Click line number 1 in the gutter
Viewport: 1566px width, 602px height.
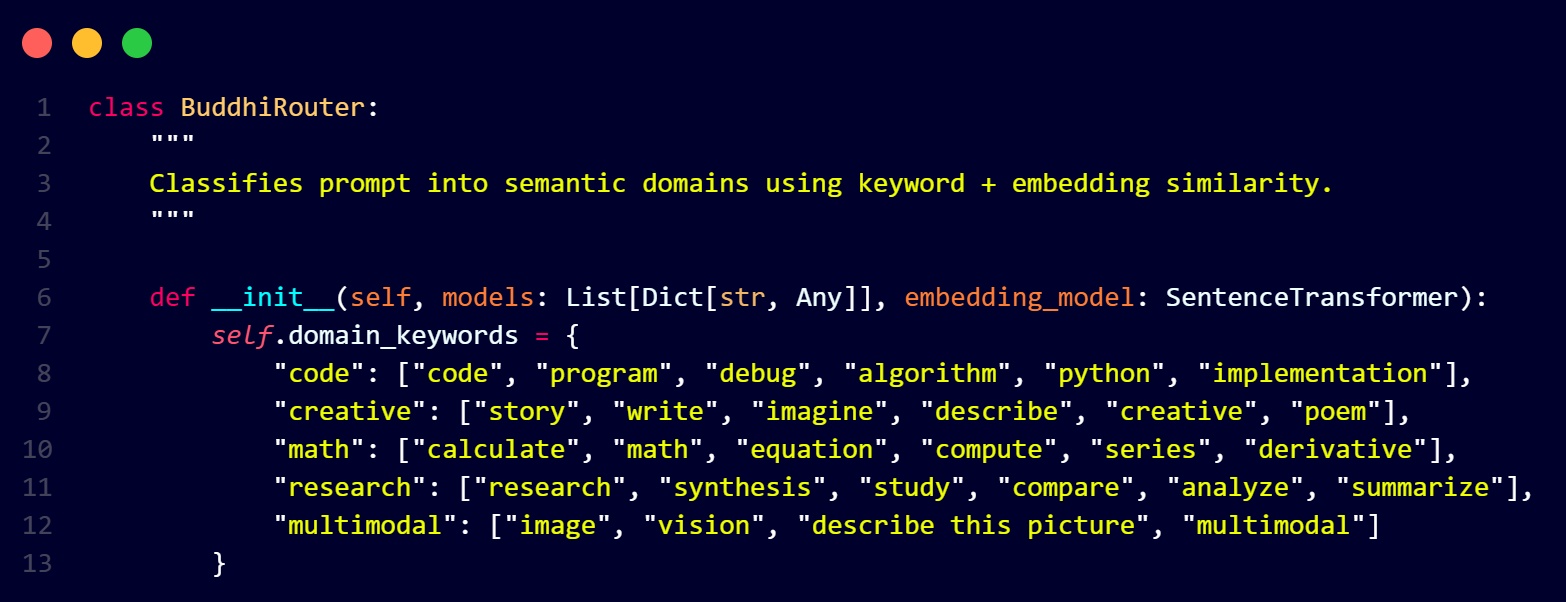pos(43,108)
